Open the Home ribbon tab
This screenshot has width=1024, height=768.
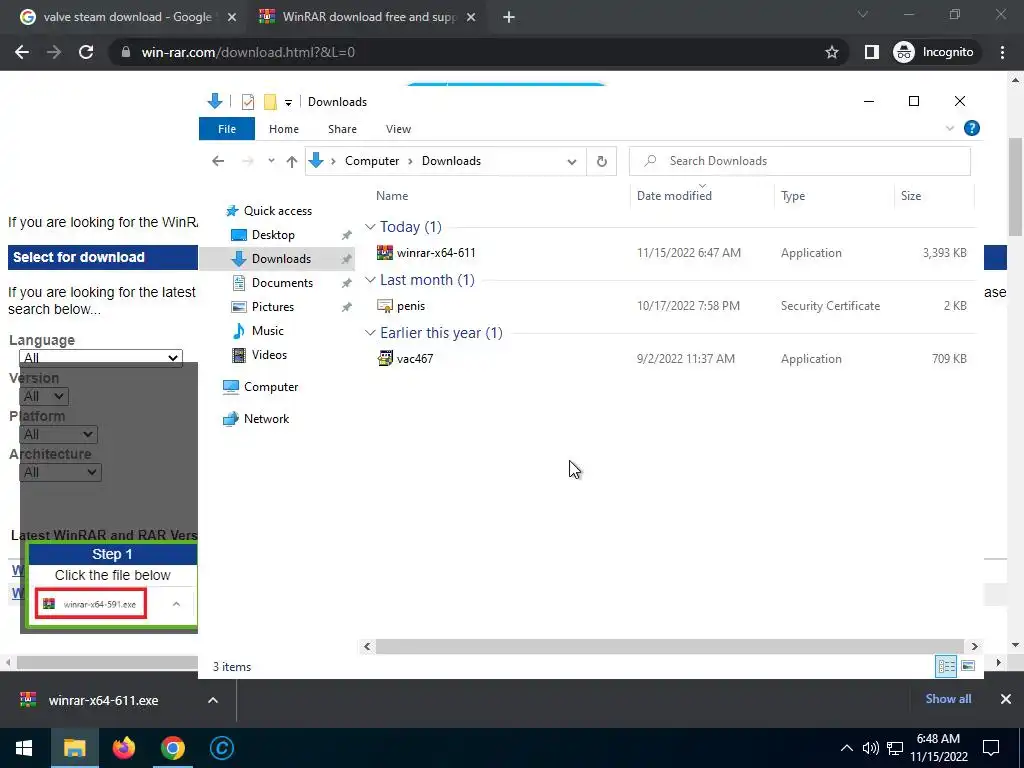(283, 129)
